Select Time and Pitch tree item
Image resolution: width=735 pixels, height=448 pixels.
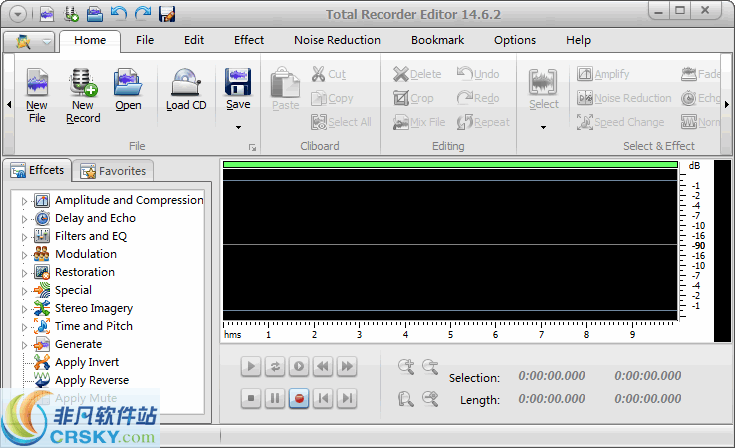(x=94, y=326)
